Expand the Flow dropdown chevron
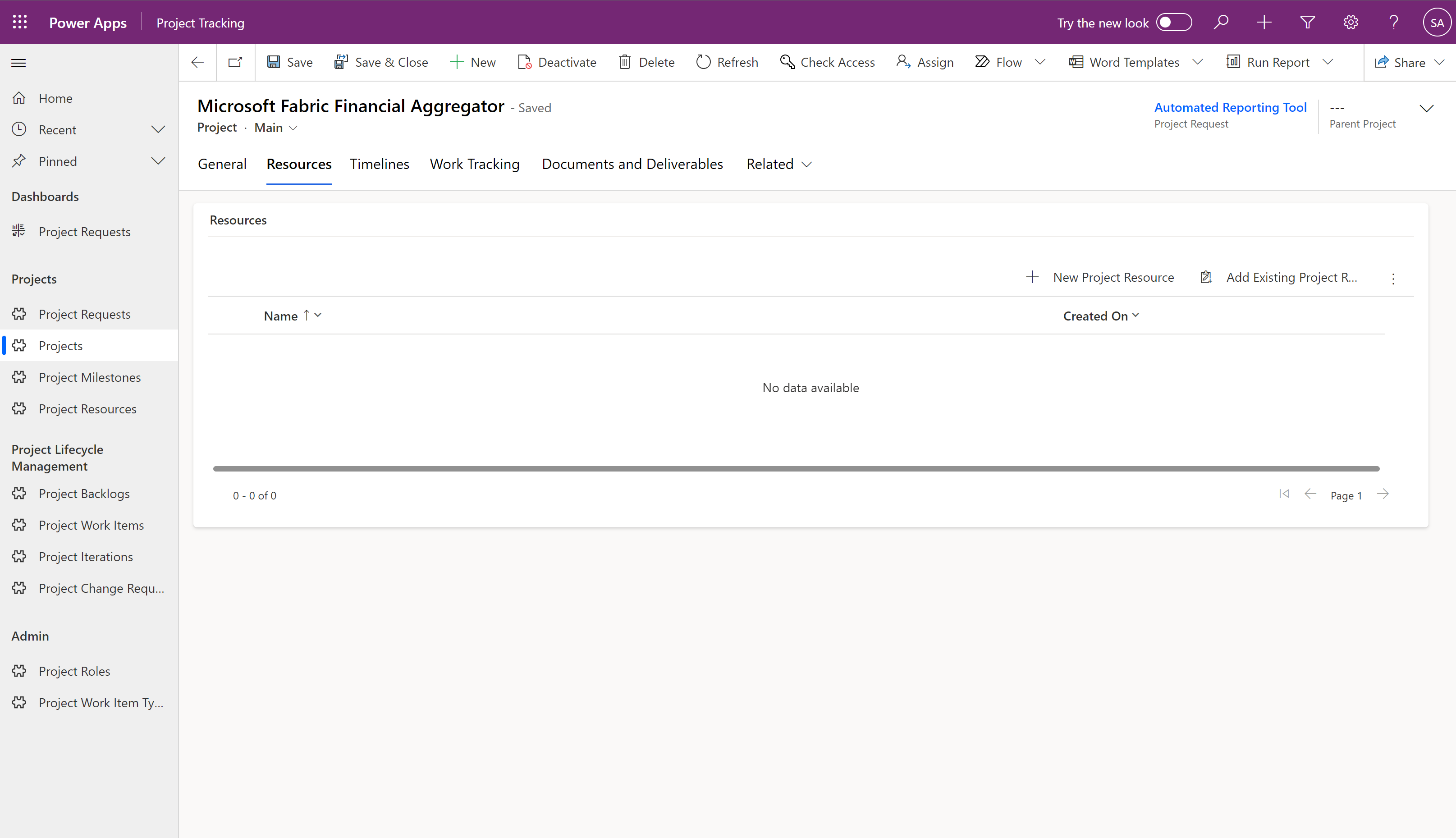 [x=1040, y=62]
